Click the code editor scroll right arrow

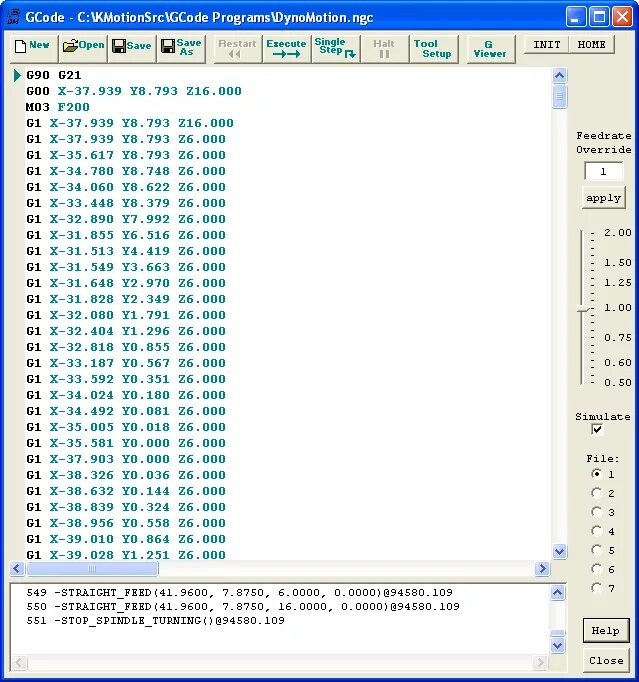[542, 568]
